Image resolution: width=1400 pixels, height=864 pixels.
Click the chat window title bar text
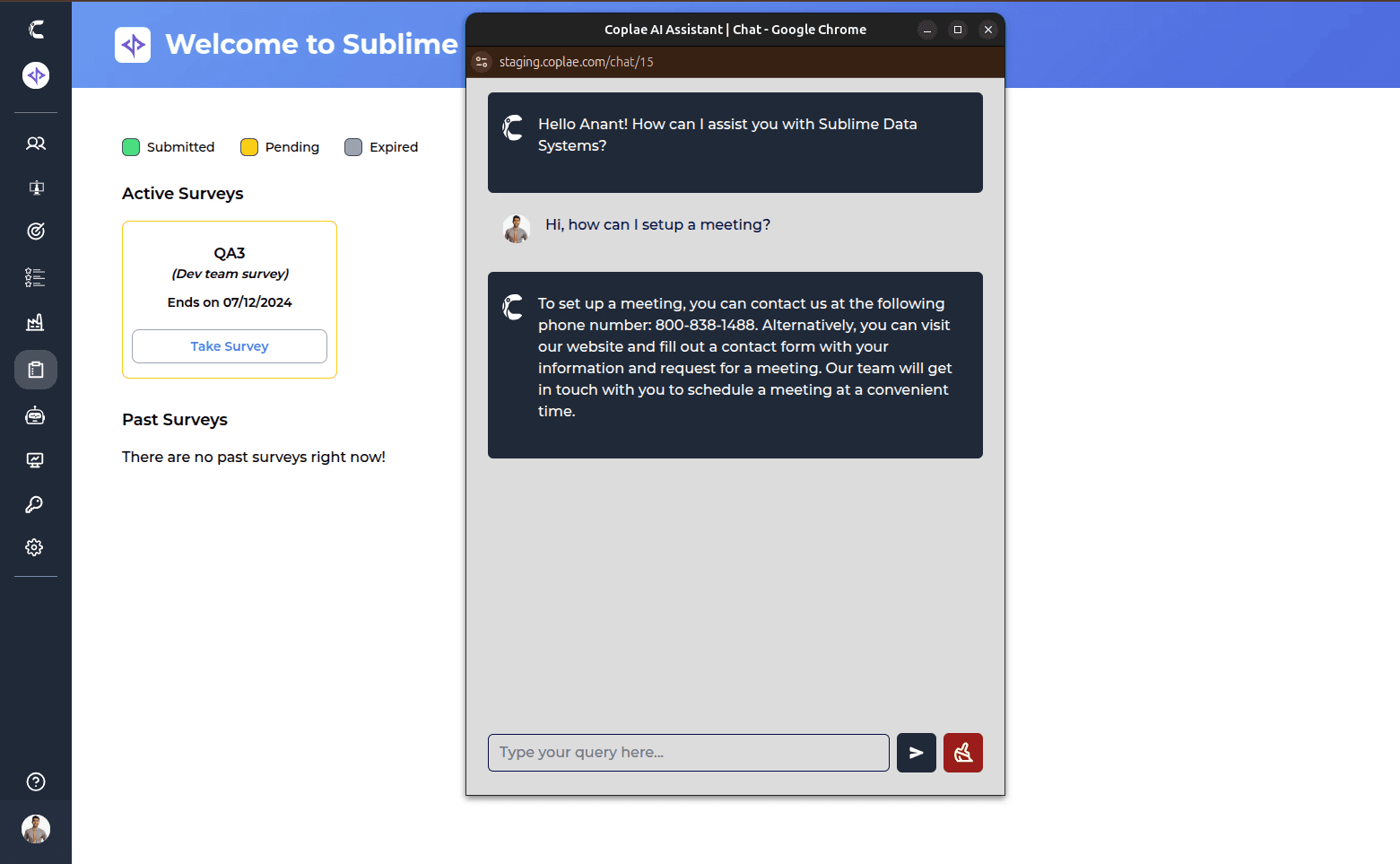click(735, 30)
